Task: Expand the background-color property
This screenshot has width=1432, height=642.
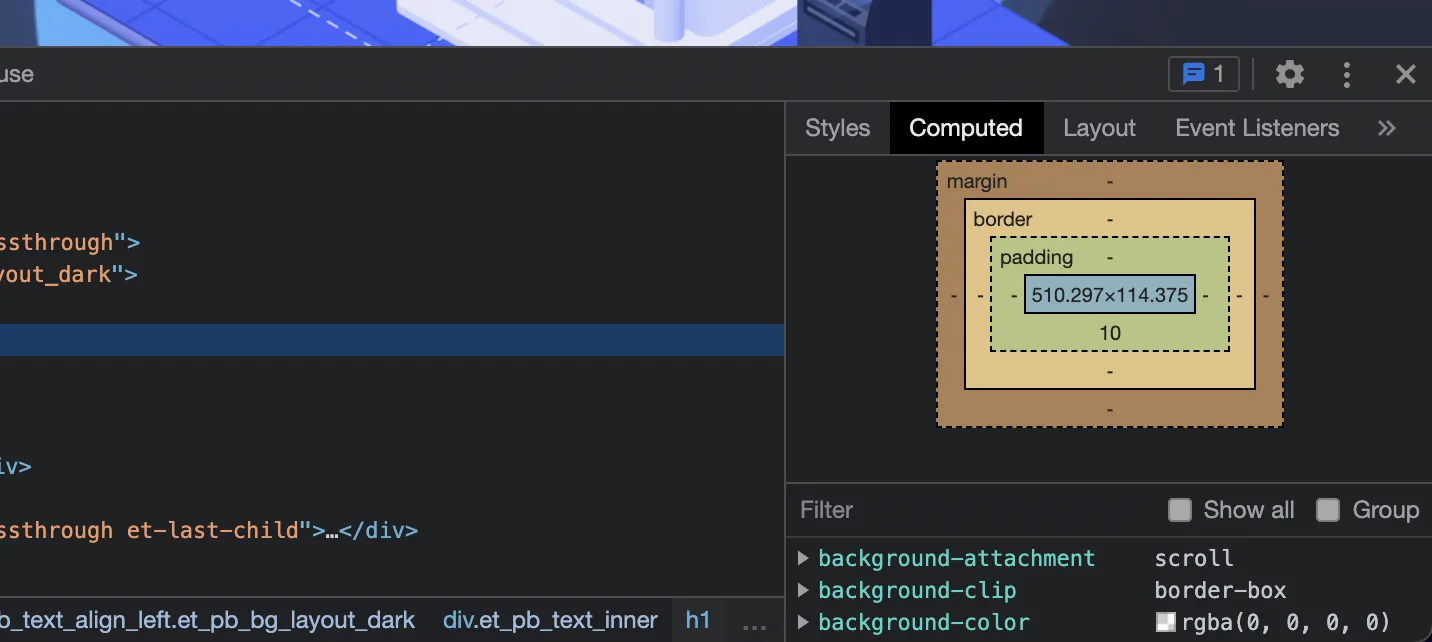Action: [x=803, y=622]
